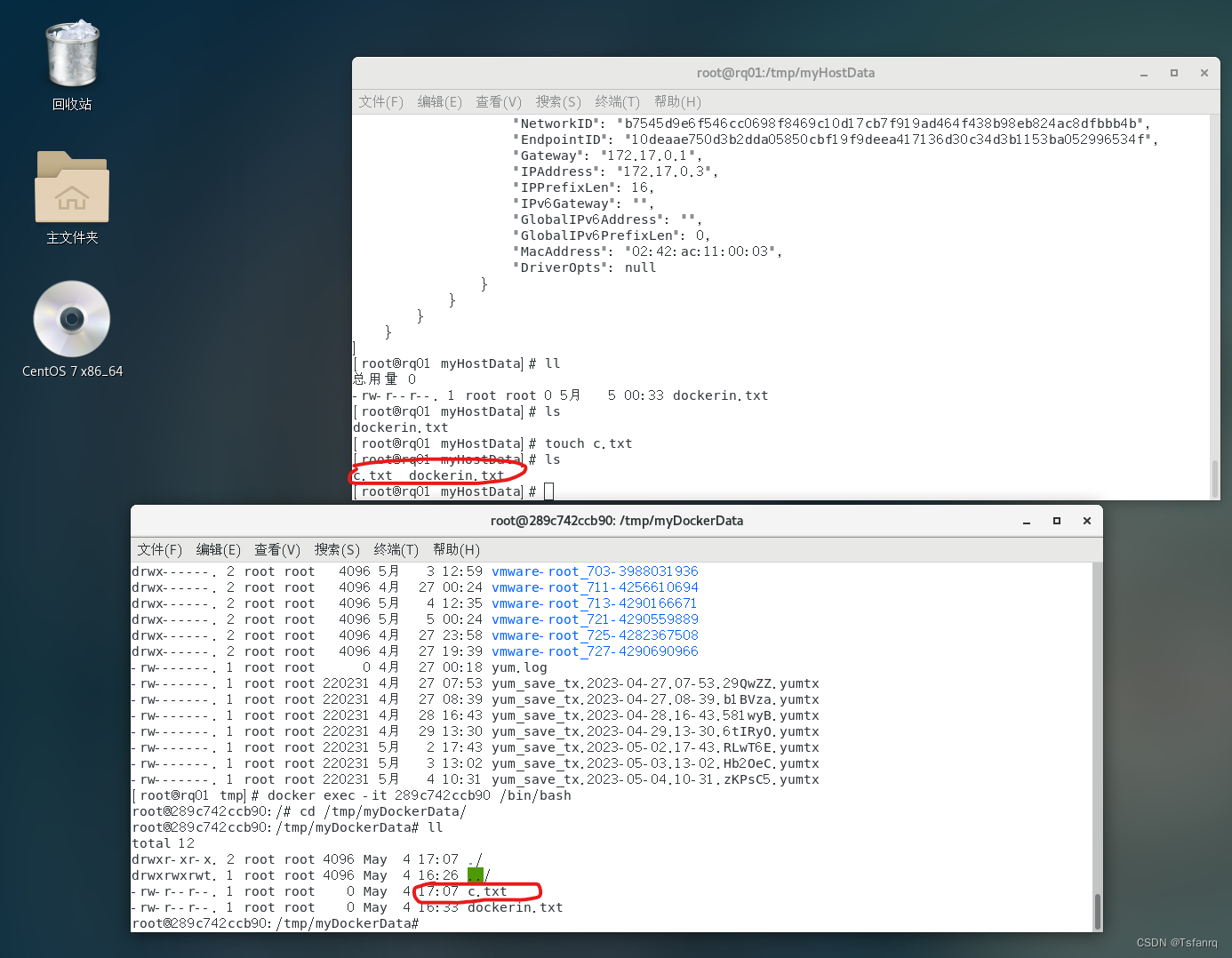
Task: Click yum_save_tx.2023-04-27.07-53.29QwZZ.yumtx file name
Action: pos(655,683)
